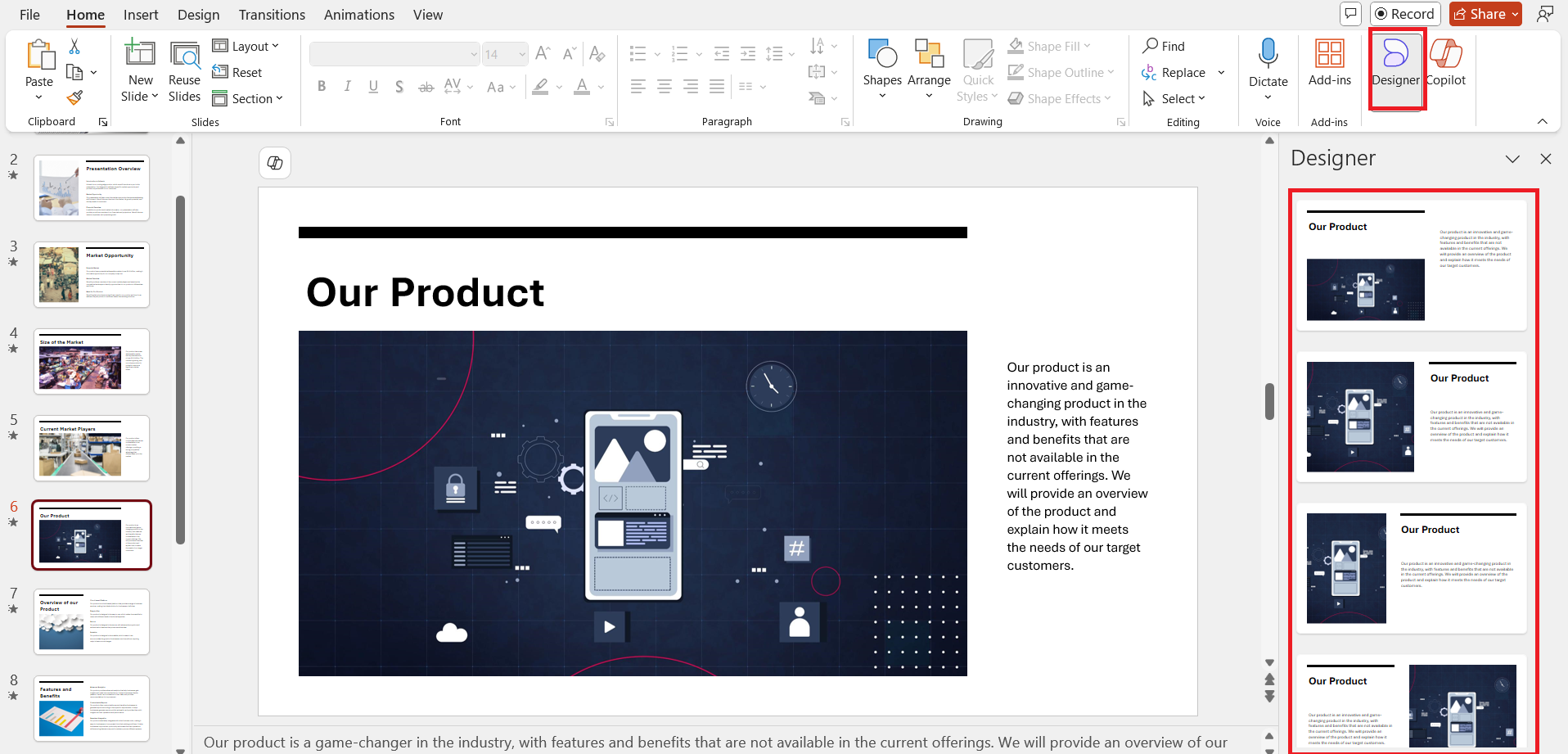1568x754 pixels.
Task: Click the slide editor vertical scrollbar thumb
Action: point(1269,401)
